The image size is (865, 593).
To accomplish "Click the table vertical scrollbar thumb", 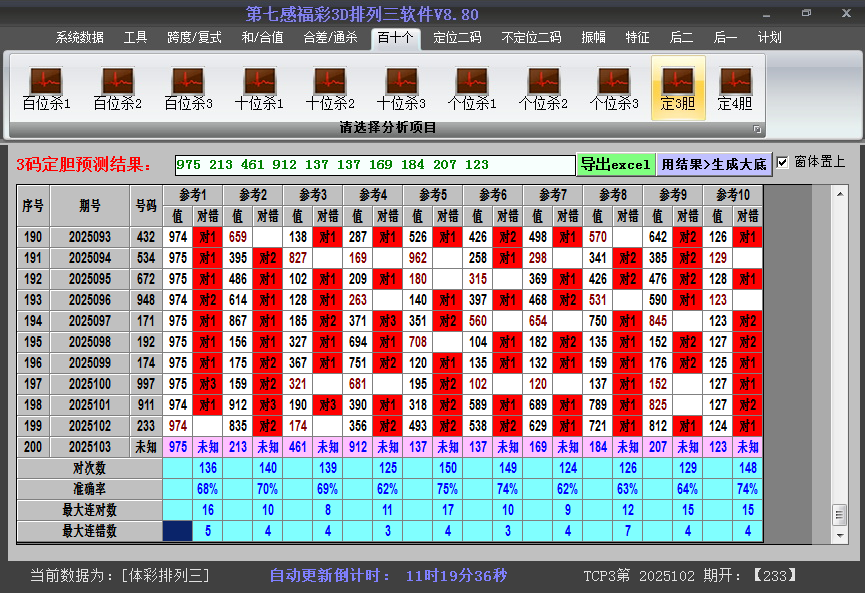I will [839, 515].
